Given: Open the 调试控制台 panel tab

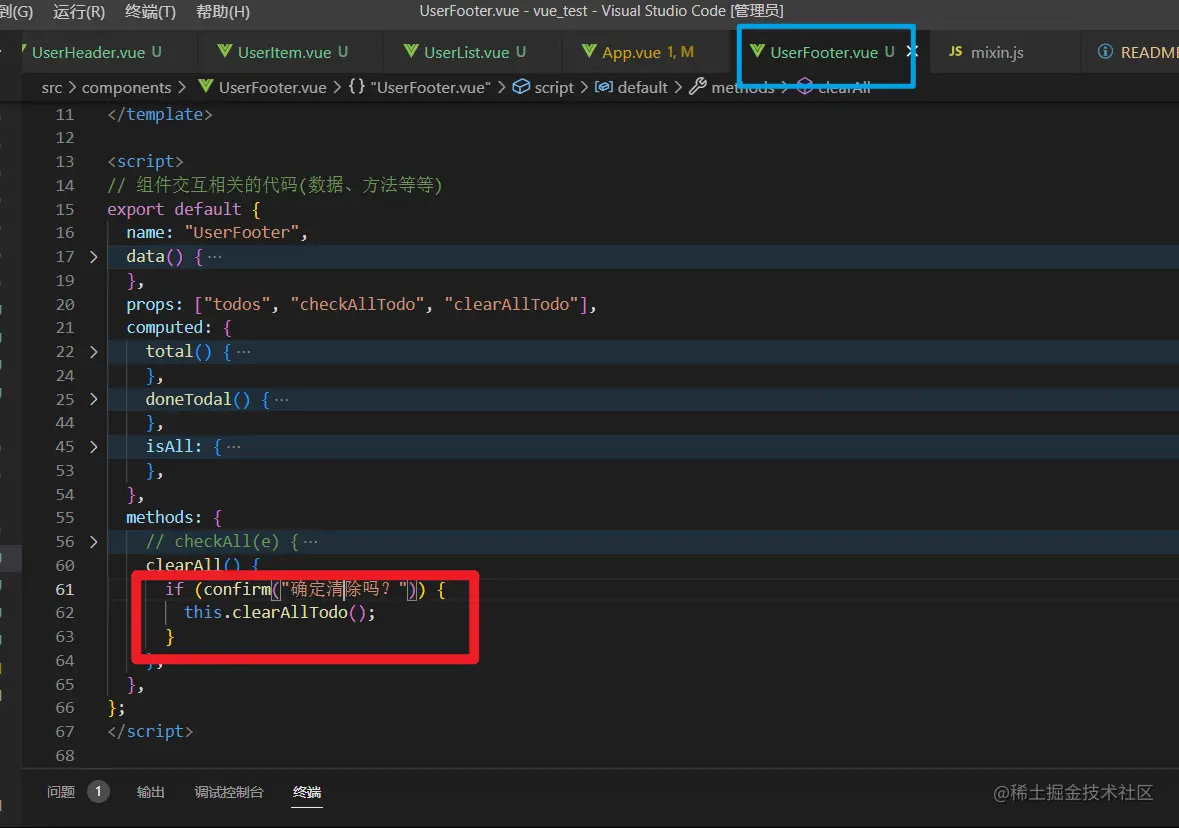Looking at the screenshot, I should [x=229, y=792].
